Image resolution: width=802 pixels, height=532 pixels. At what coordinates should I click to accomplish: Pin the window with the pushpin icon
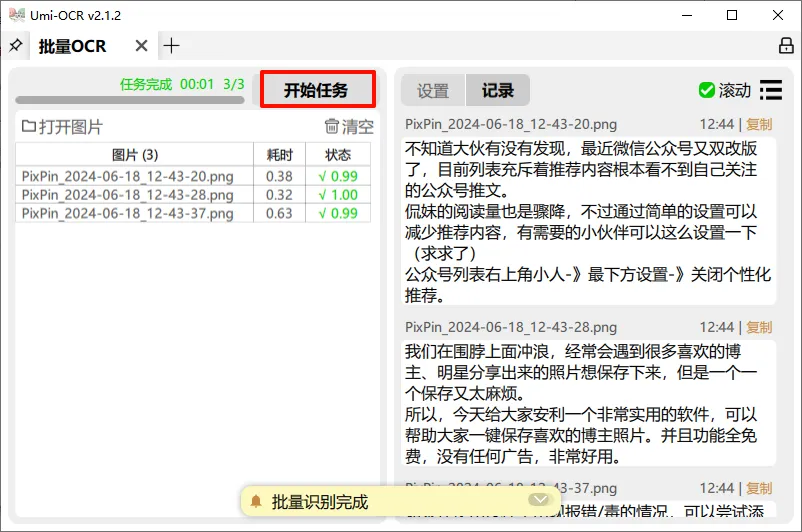[x=15, y=46]
